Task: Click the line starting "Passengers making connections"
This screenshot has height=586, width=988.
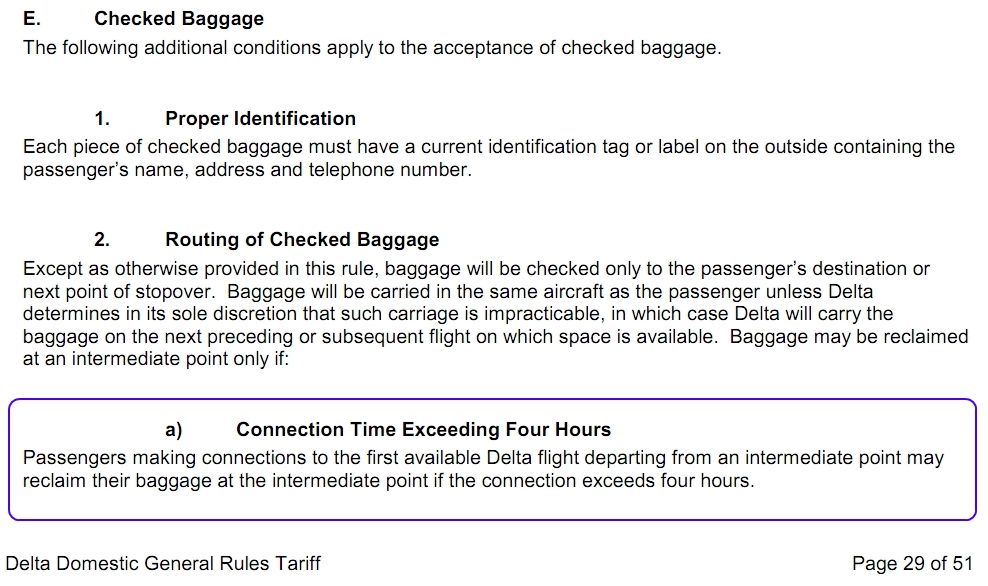Action: (483, 459)
